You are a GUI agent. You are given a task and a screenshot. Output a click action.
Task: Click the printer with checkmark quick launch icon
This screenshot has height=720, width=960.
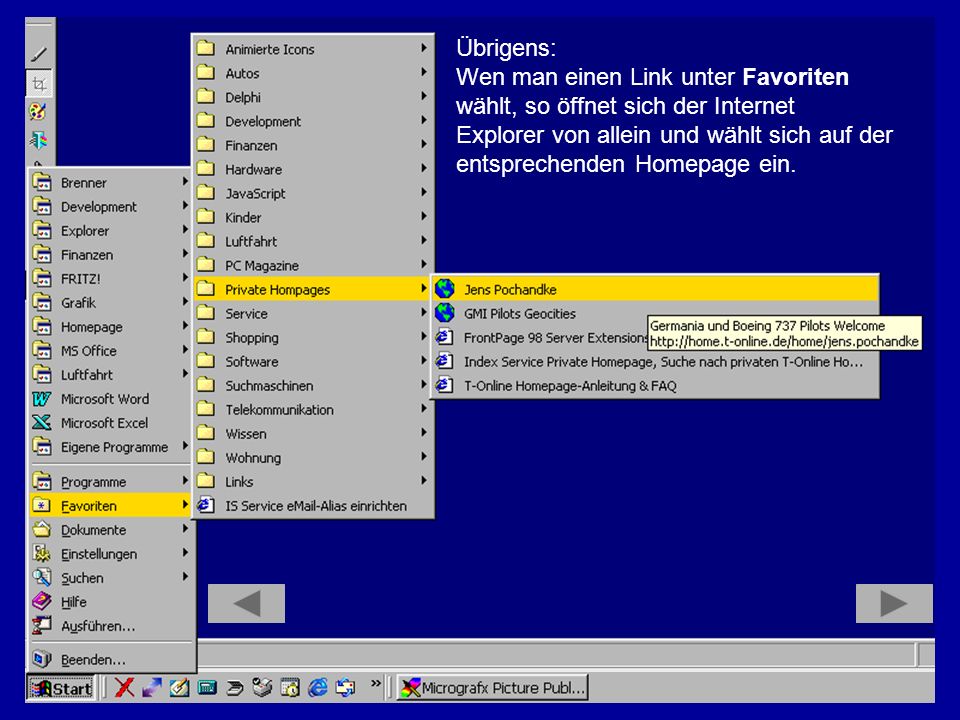pos(263,688)
